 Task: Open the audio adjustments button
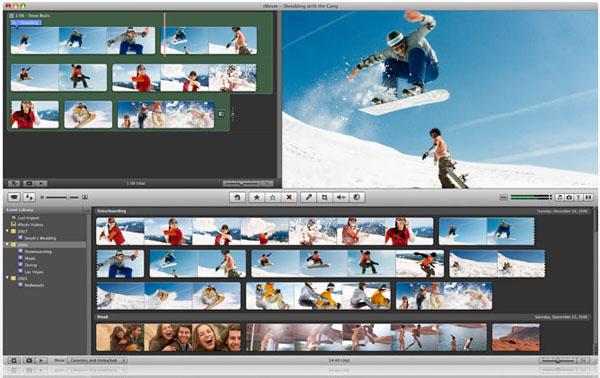[341, 197]
